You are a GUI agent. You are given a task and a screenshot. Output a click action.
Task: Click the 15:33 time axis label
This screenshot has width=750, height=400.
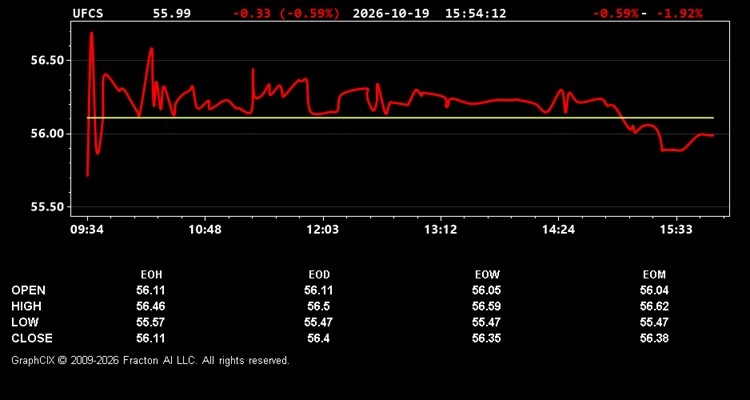677,230
